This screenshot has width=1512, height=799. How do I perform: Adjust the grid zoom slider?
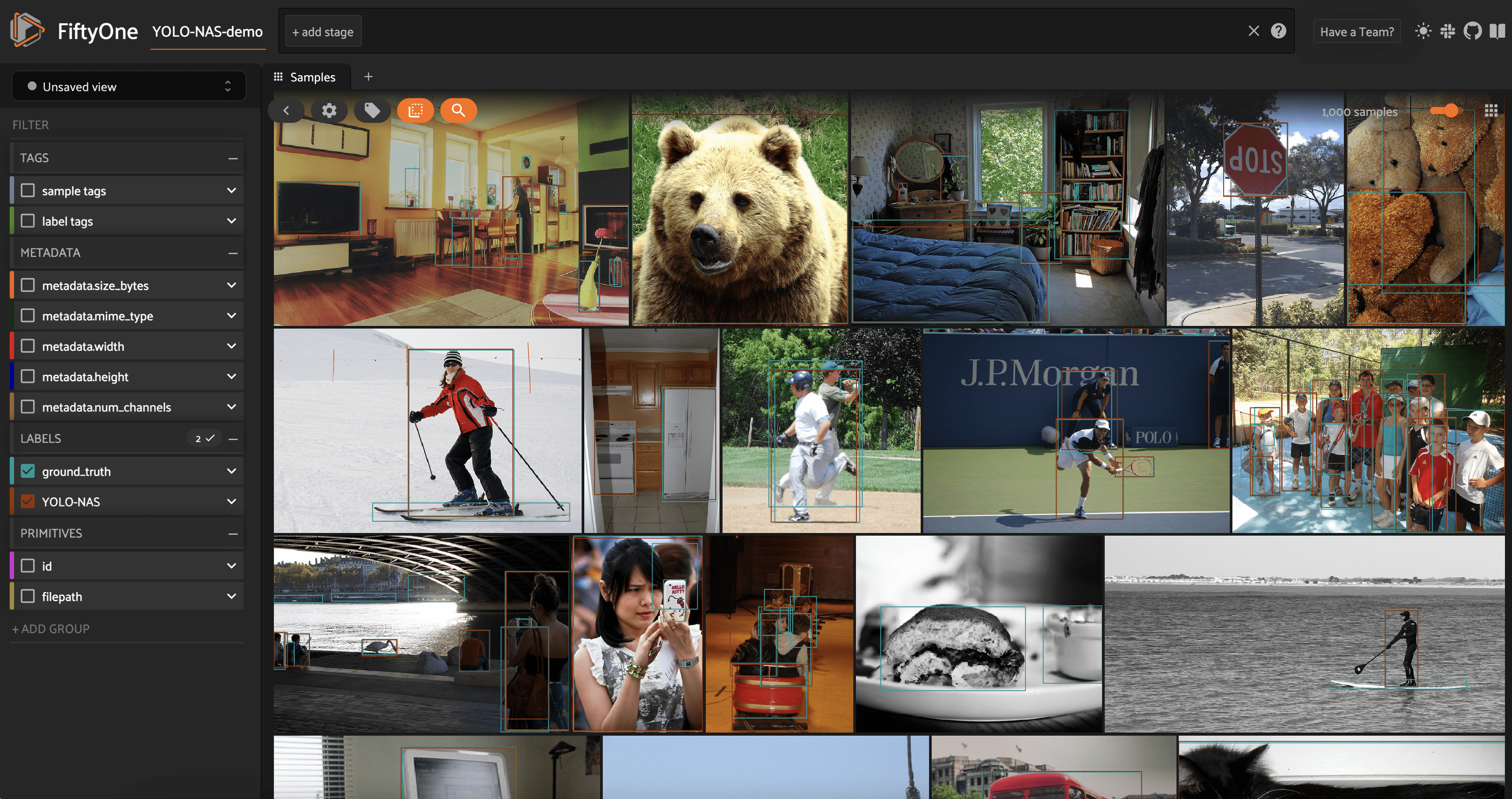coord(1451,111)
